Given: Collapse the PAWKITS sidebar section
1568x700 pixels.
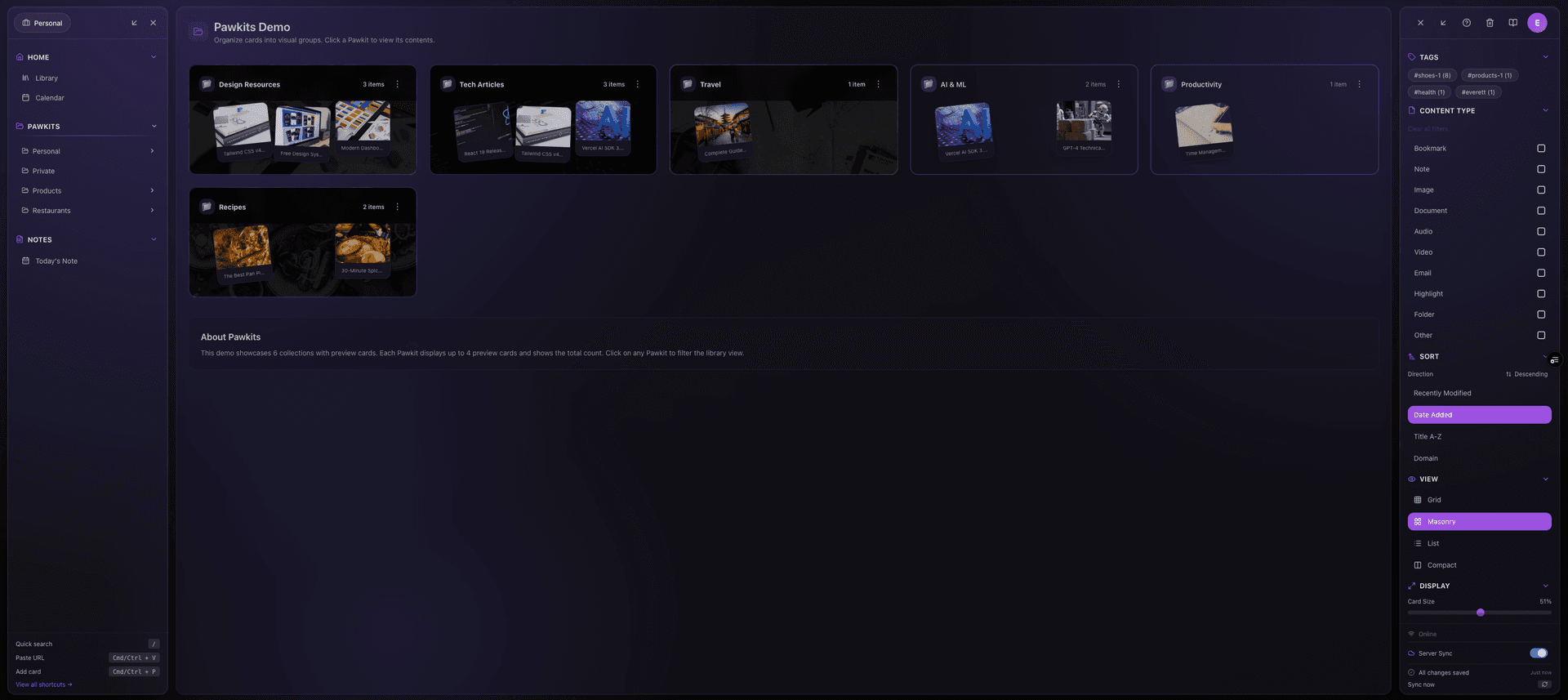Looking at the screenshot, I should 154,127.
